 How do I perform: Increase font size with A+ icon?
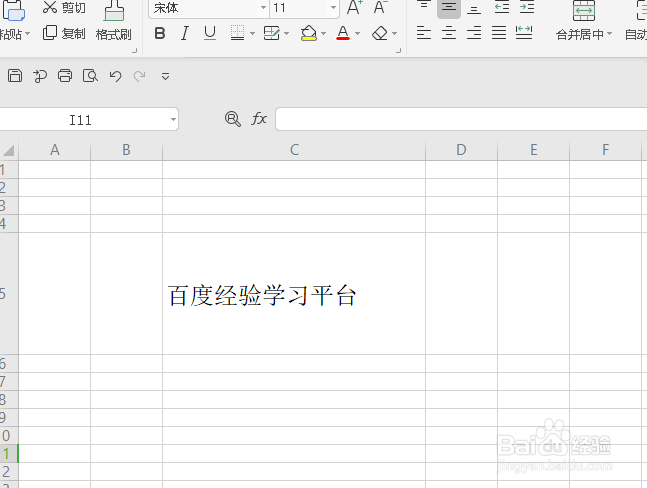pos(354,7)
